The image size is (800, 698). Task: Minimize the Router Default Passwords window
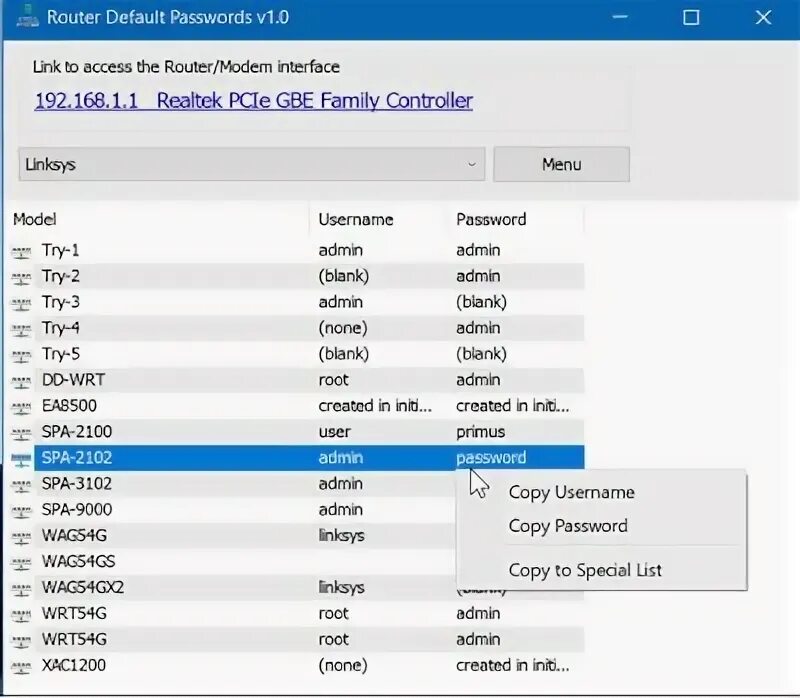tap(620, 17)
